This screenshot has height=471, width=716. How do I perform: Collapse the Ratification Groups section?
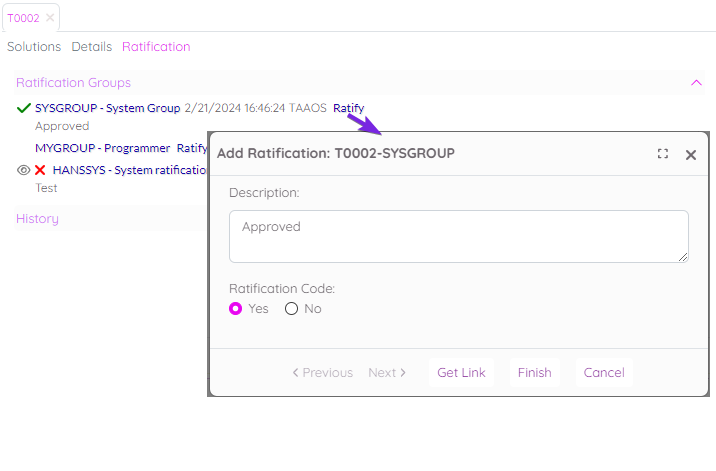696,83
